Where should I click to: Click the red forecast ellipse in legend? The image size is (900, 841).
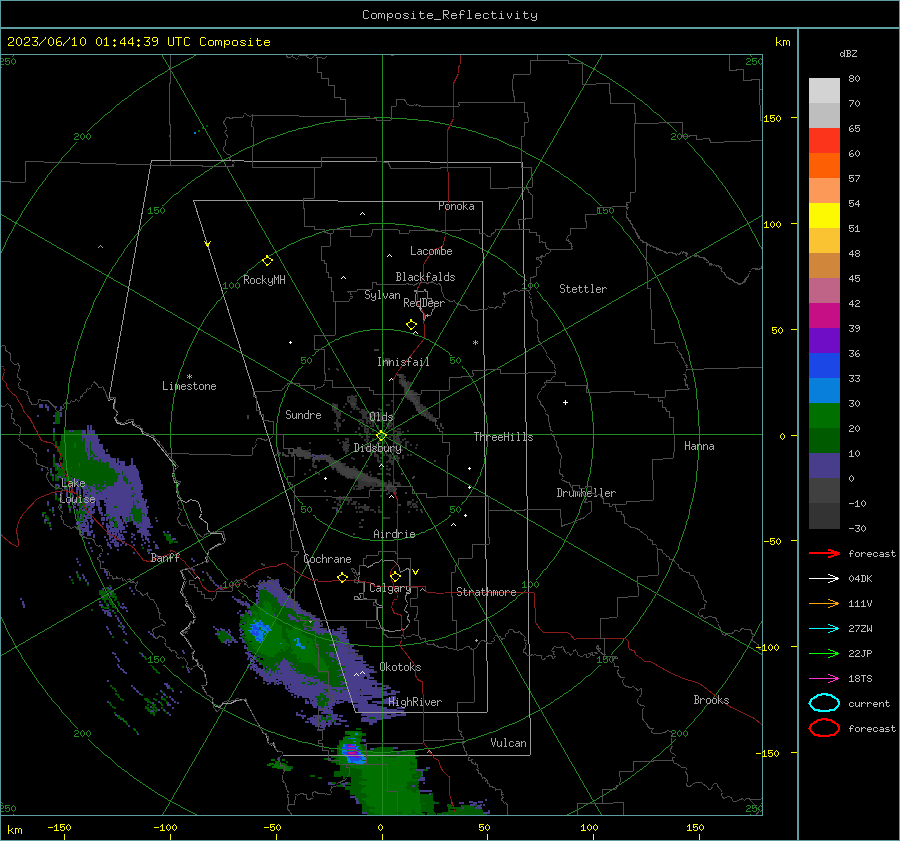point(824,728)
